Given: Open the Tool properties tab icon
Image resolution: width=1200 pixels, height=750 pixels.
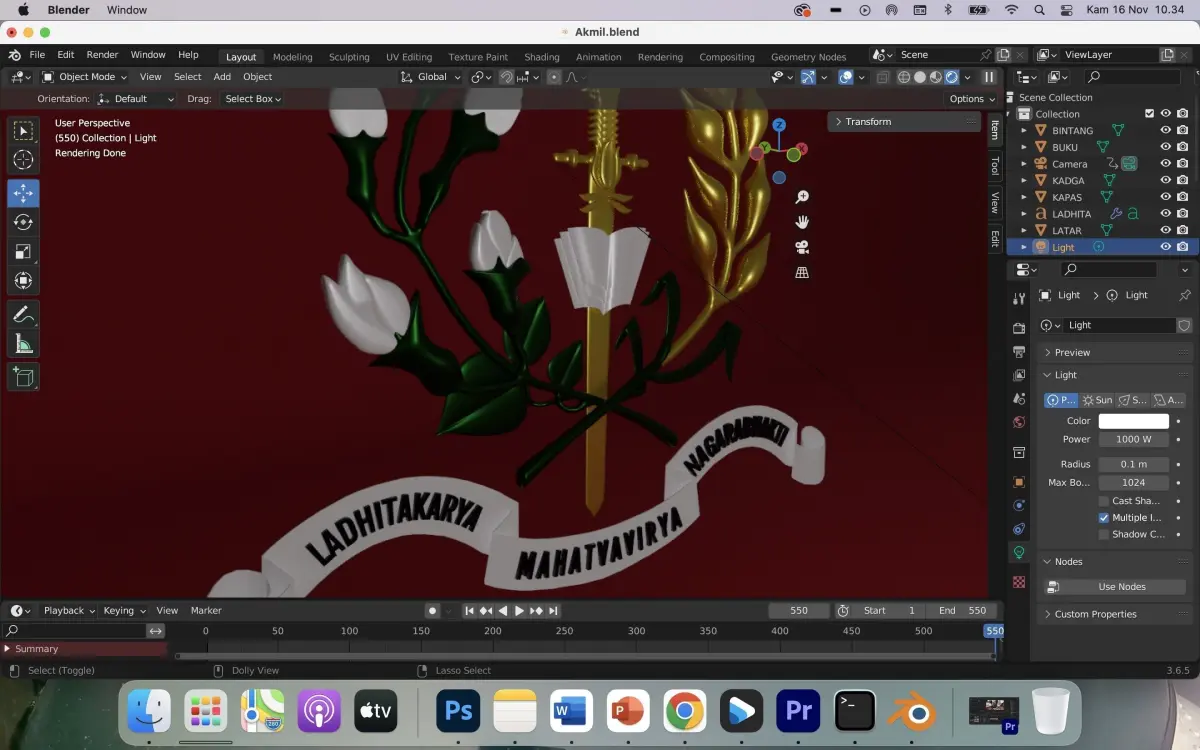Looking at the screenshot, I should point(1019,299).
